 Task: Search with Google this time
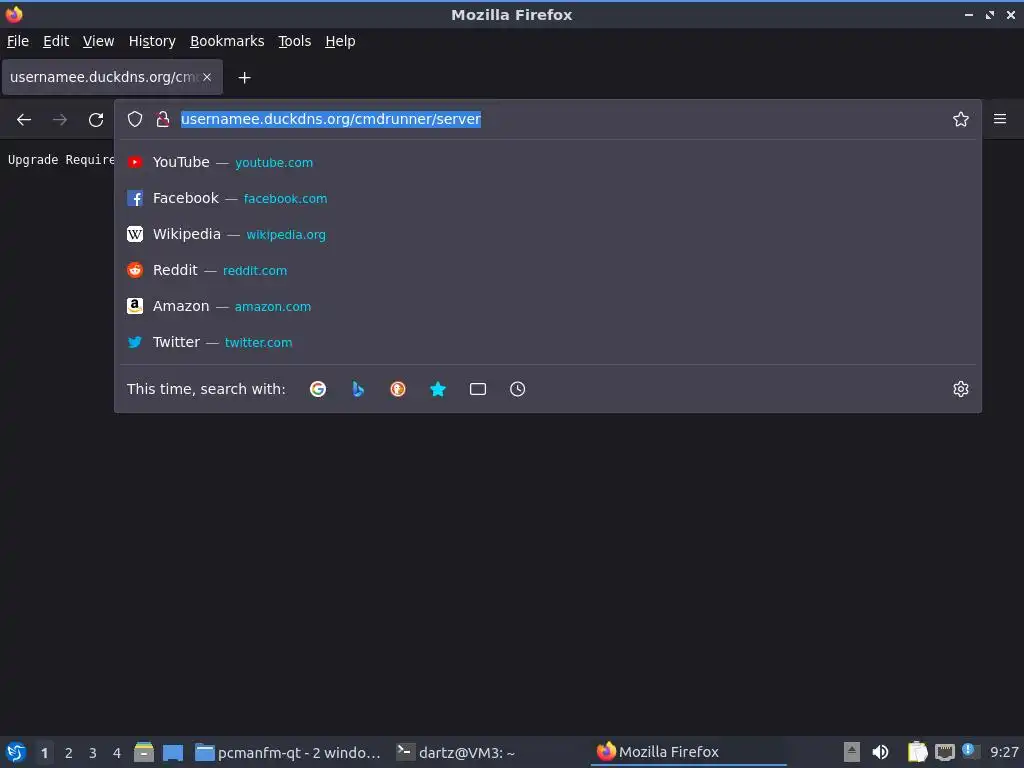318,389
